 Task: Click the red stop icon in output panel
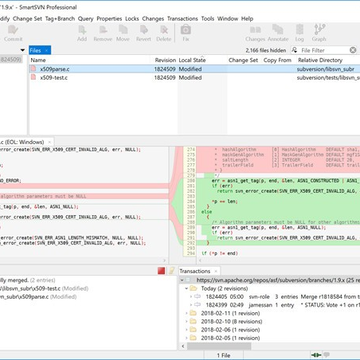[161, 271]
